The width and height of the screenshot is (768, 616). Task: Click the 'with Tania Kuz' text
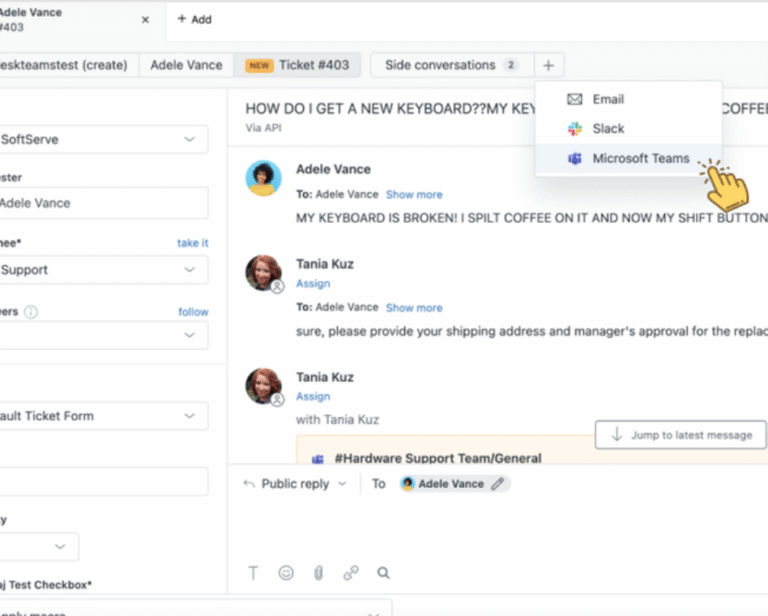(337, 420)
